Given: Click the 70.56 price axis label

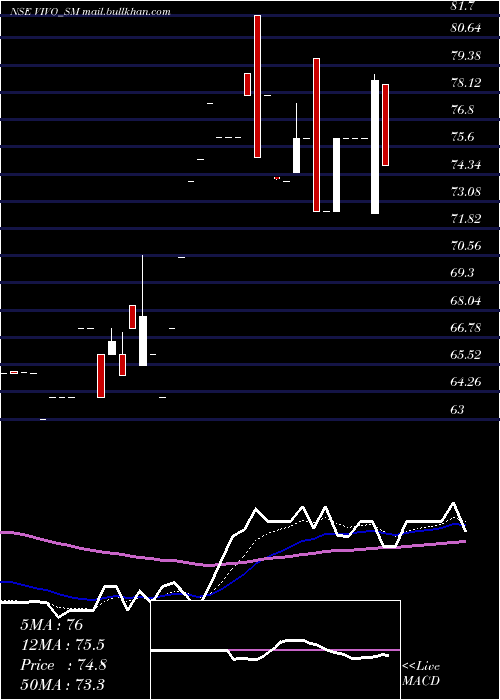Looking at the screenshot, I should tap(466, 246).
